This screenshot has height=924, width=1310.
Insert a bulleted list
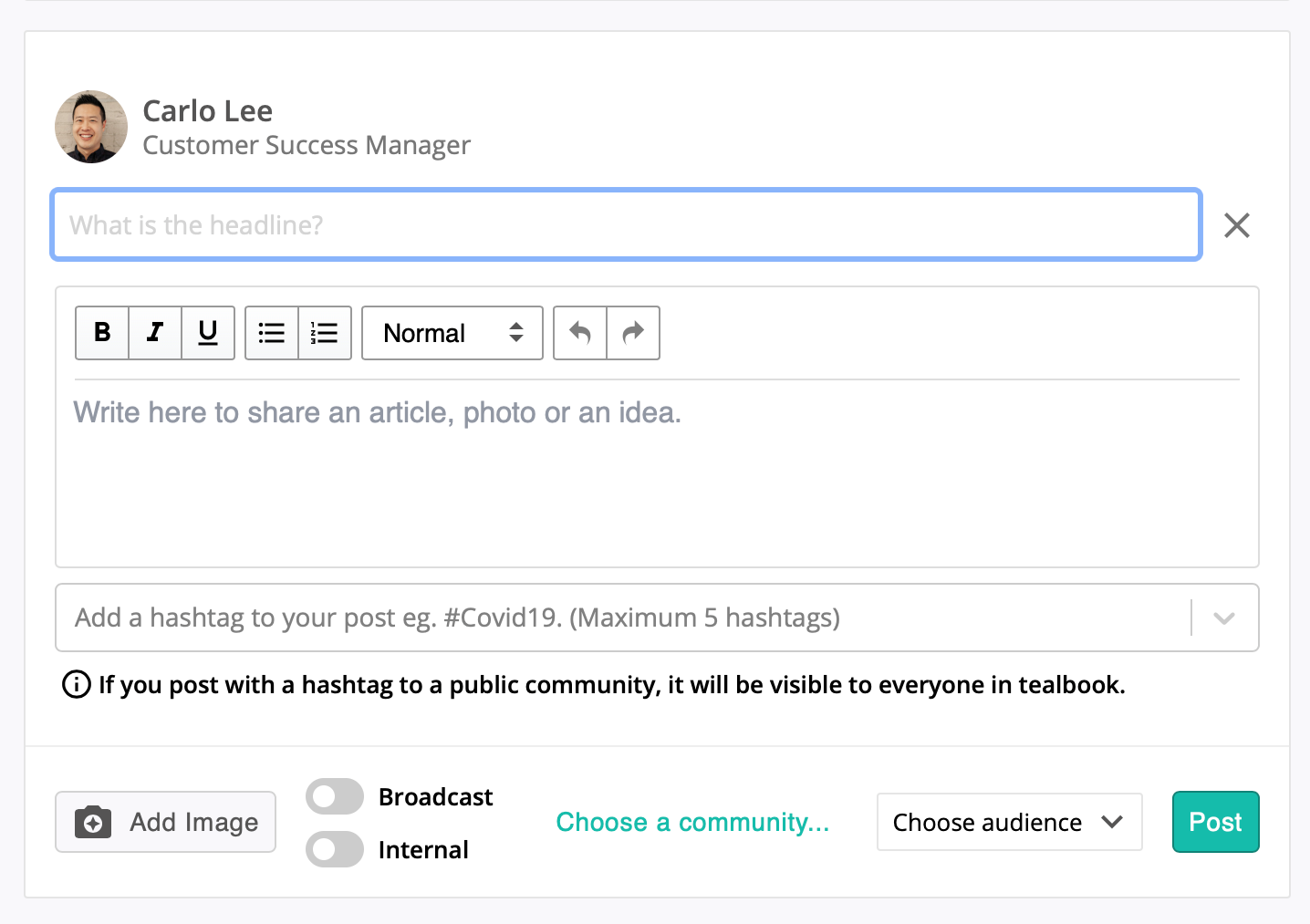[x=272, y=333]
